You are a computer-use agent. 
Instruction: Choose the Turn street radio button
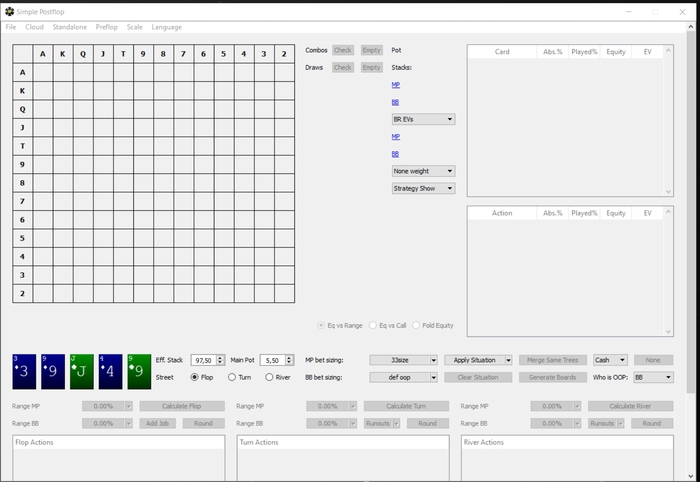pyautogui.click(x=232, y=377)
